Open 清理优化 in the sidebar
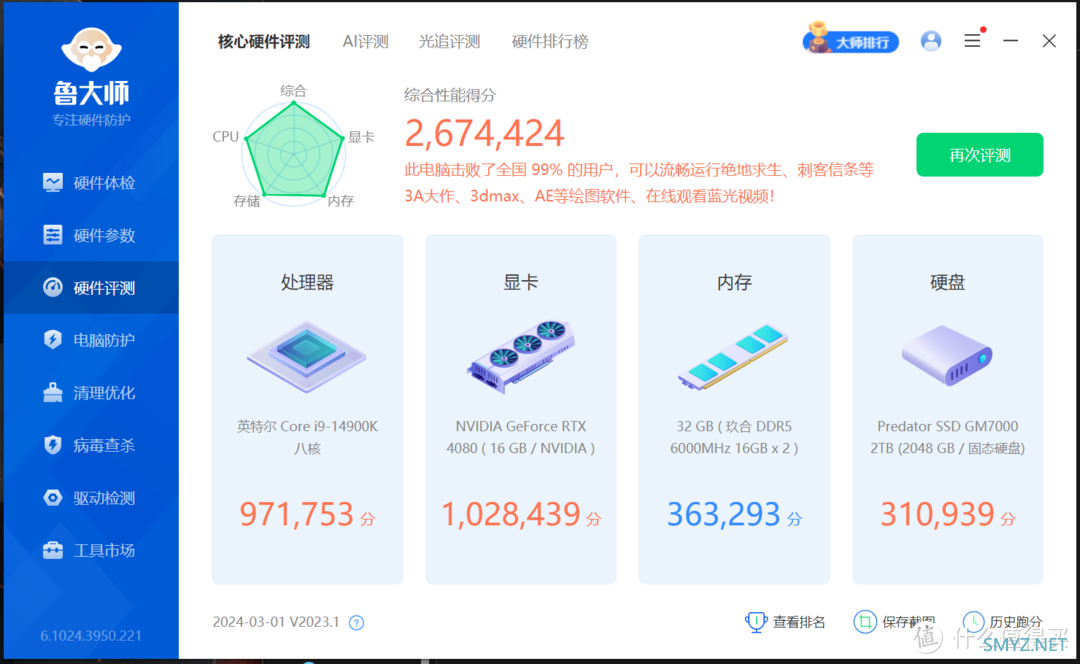This screenshot has width=1080, height=664. [x=91, y=393]
